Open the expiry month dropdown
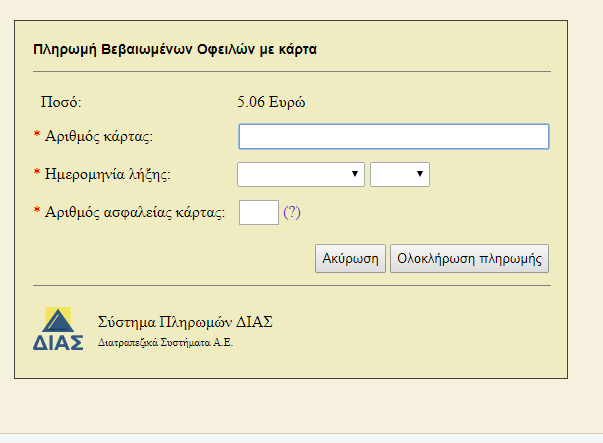 click(301, 175)
